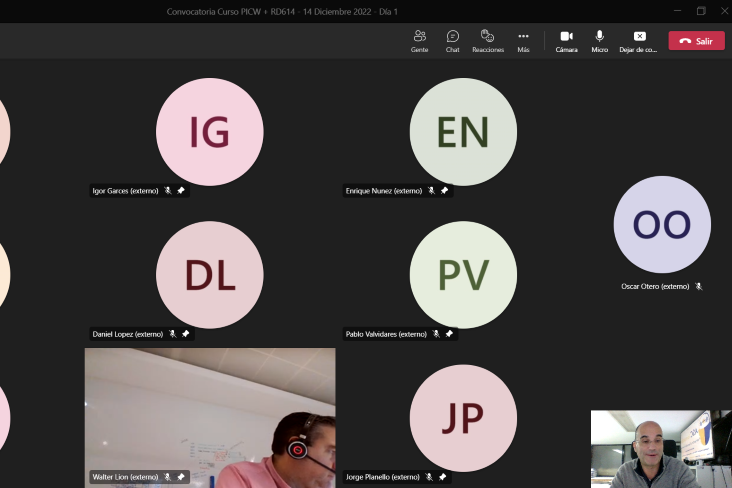Click muted mic icon beside Walter Lion

pos(168,477)
